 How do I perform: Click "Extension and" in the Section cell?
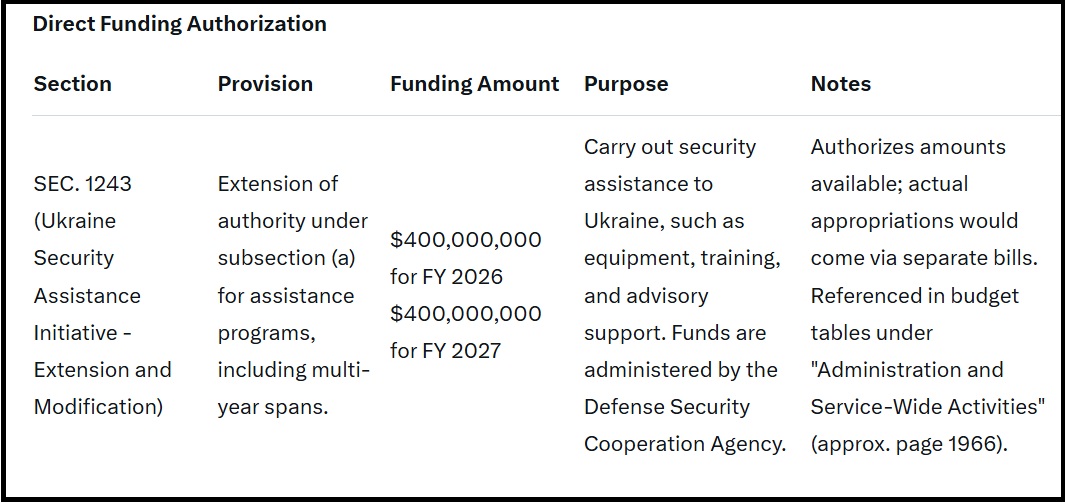[x=103, y=370]
